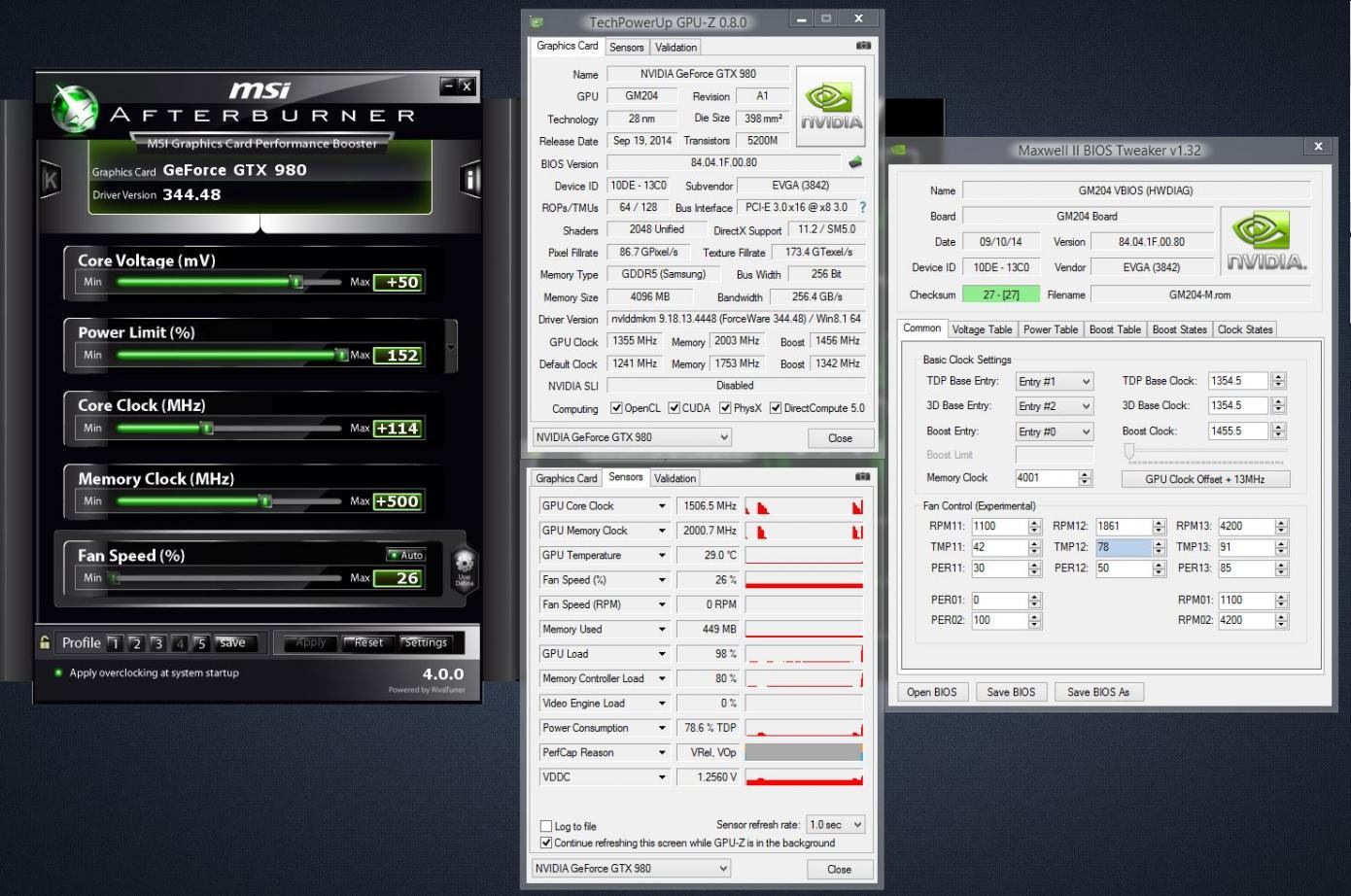Image resolution: width=1351 pixels, height=896 pixels.
Task: Toggle the DirectCompute 5.0 checkbox
Action: point(776,408)
